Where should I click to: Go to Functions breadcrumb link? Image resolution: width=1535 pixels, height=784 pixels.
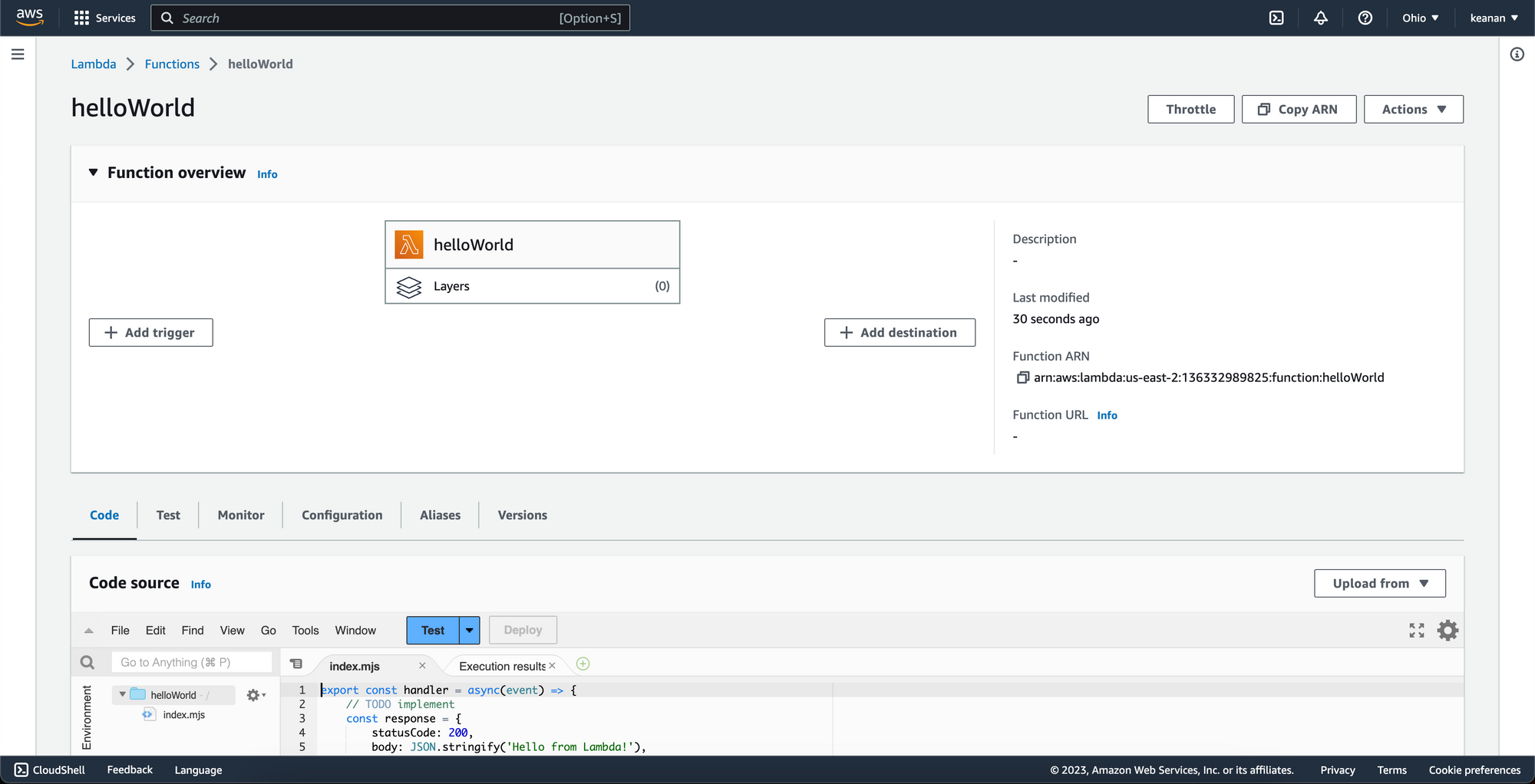click(172, 64)
